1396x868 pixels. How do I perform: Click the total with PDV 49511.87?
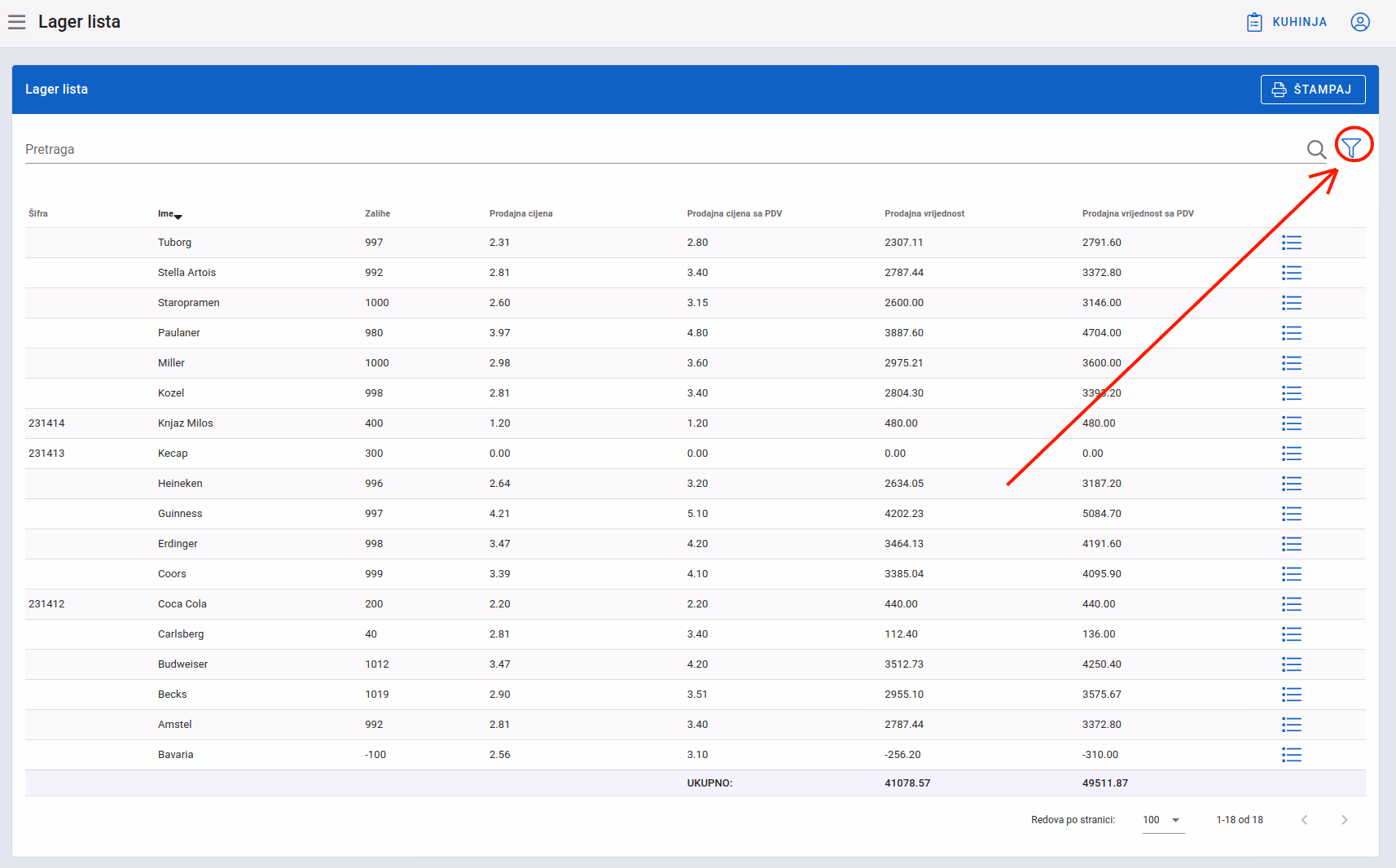tap(1105, 783)
